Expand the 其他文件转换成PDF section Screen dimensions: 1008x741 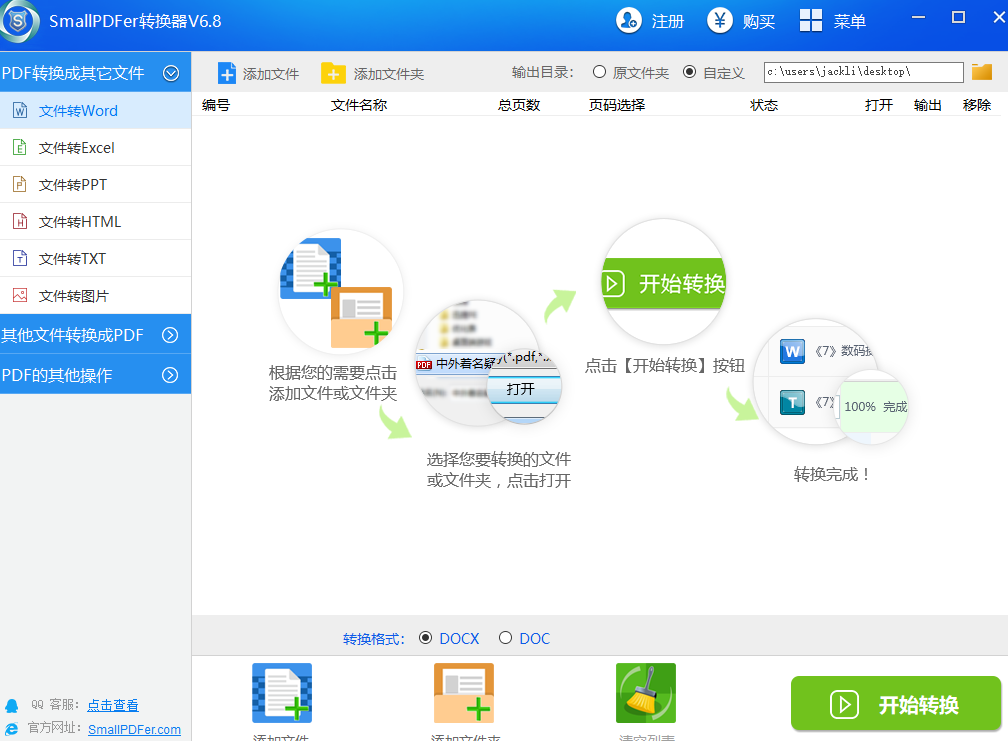pyautogui.click(x=170, y=335)
